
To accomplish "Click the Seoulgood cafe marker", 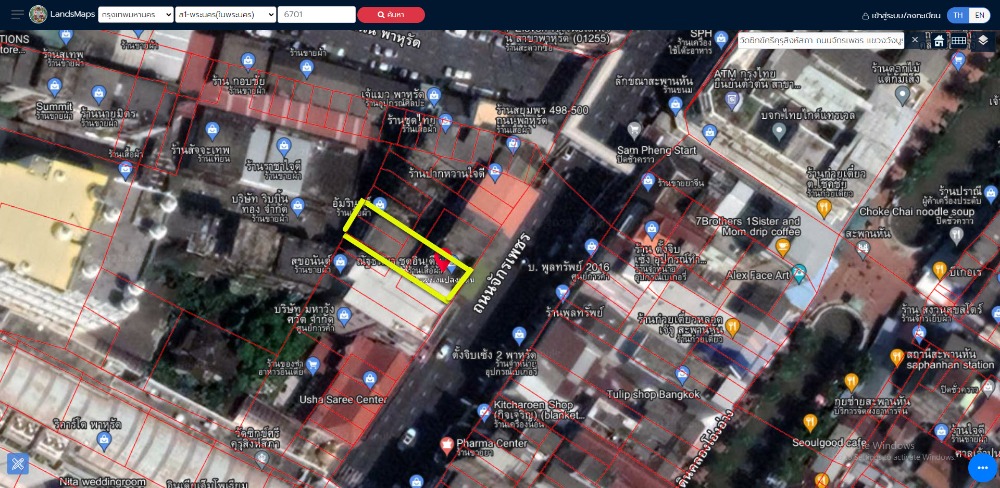I will (810, 422).
